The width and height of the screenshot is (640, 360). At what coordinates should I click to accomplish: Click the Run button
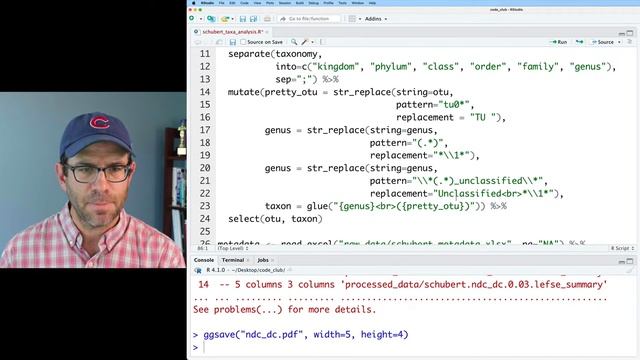point(559,42)
